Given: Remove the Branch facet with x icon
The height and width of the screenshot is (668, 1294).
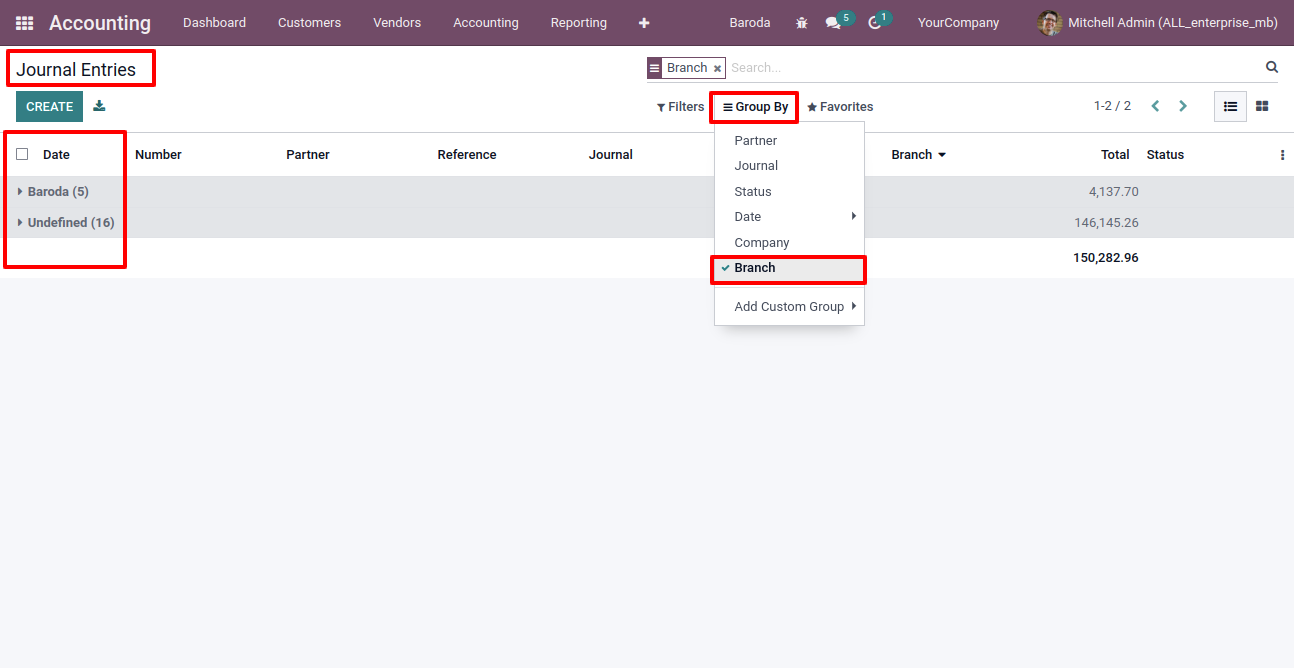Looking at the screenshot, I should tap(717, 68).
